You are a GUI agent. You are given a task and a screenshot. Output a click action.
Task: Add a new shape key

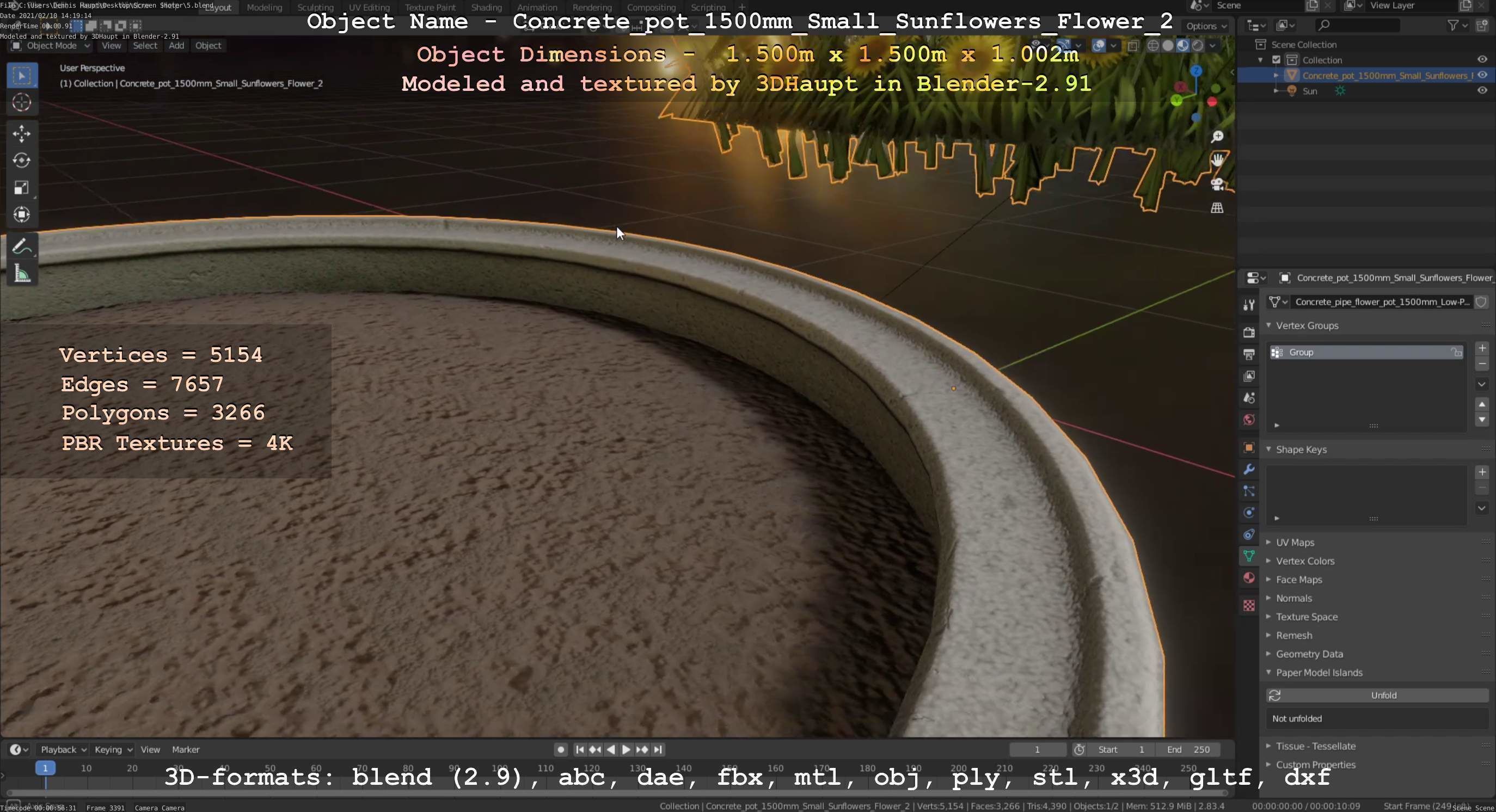click(1482, 472)
